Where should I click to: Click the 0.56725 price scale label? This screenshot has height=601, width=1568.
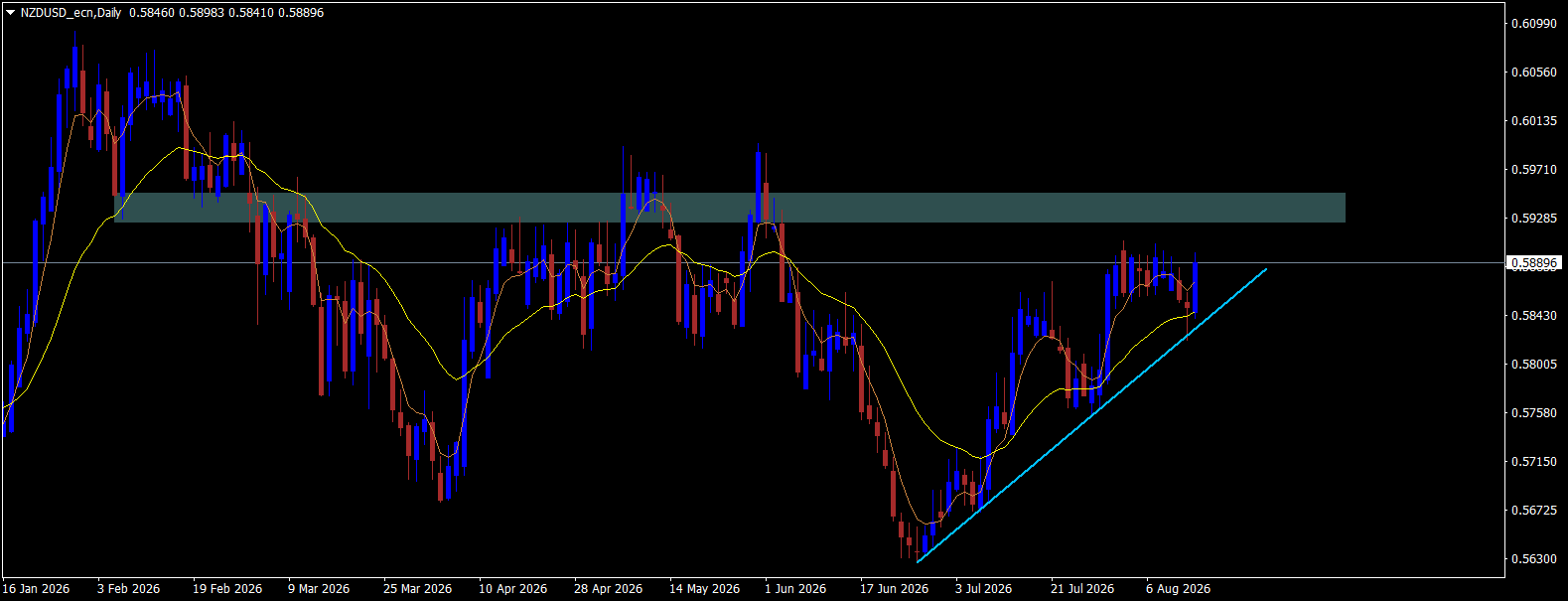tap(1533, 511)
